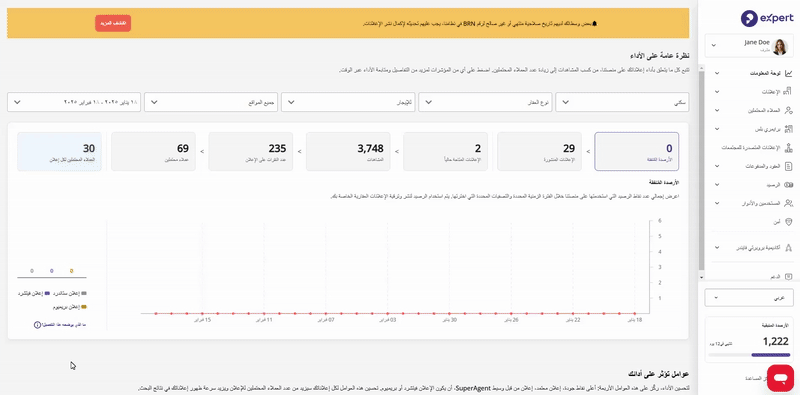Image resolution: width=800 pixels, height=395 pixels.
Task: Open the users and roles people icon
Action: tap(789, 203)
